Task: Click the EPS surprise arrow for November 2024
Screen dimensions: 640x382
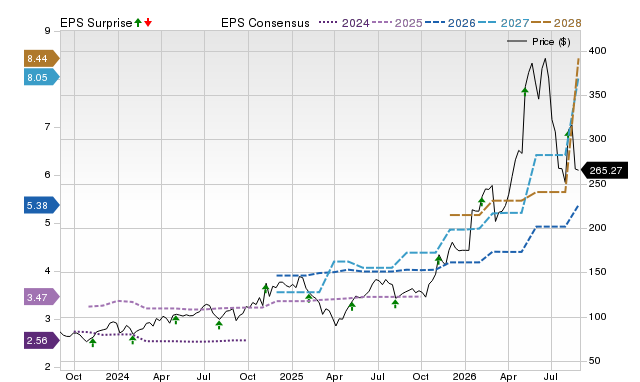Action: (266, 289)
